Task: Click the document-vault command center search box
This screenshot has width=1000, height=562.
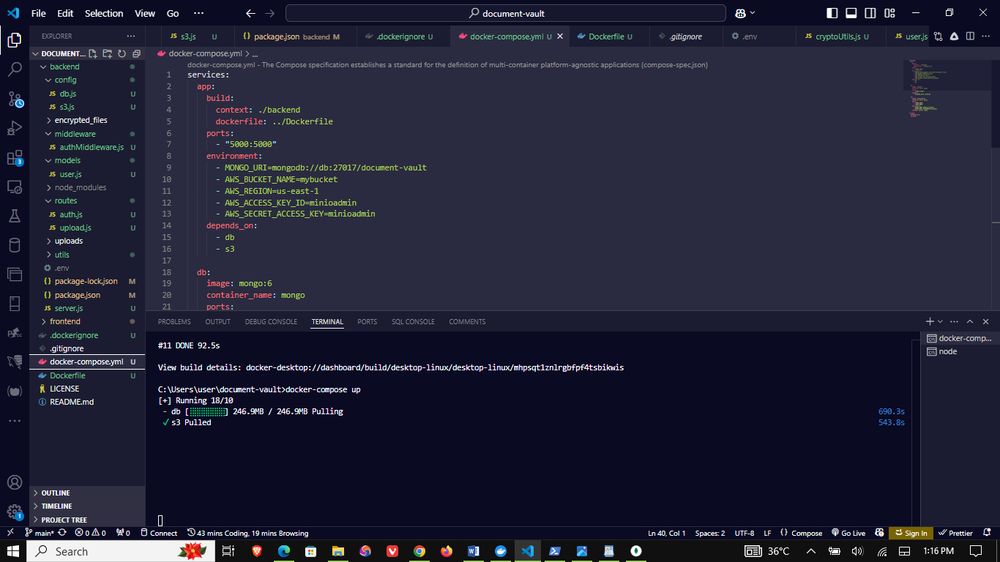Action: click(x=506, y=13)
